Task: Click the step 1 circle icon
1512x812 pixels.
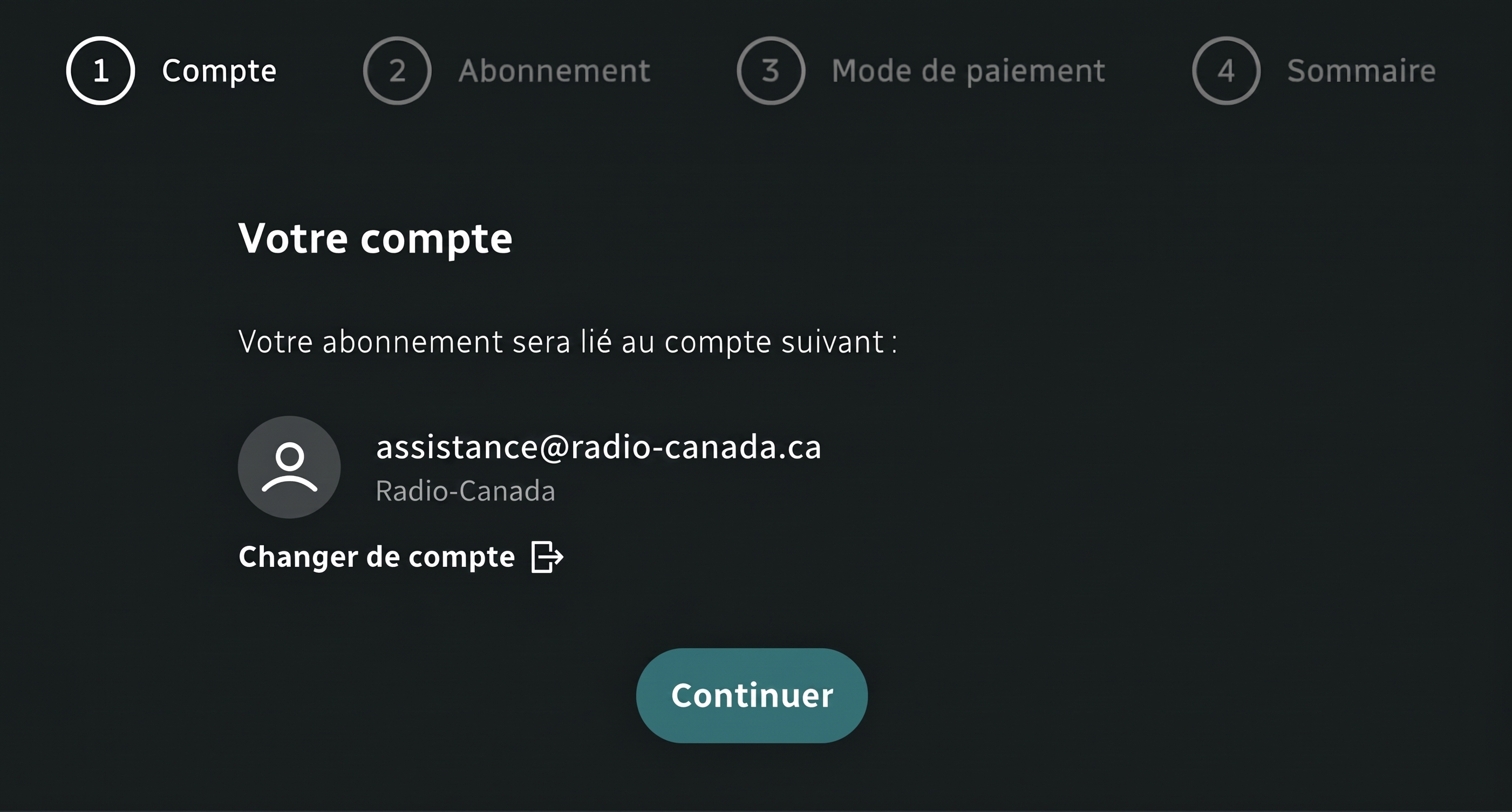Action: click(x=100, y=70)
